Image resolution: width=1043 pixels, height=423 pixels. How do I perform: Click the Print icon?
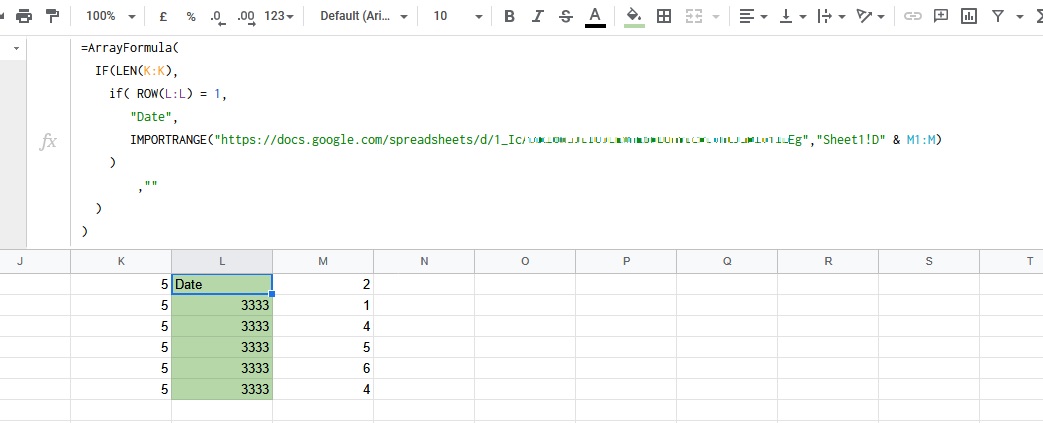point(23,16)
